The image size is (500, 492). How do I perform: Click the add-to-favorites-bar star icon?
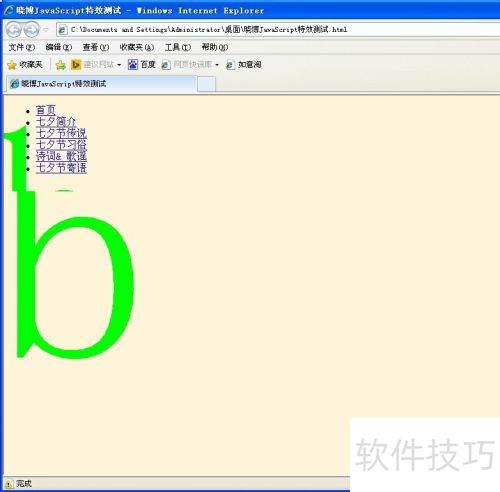click(61, 65)
